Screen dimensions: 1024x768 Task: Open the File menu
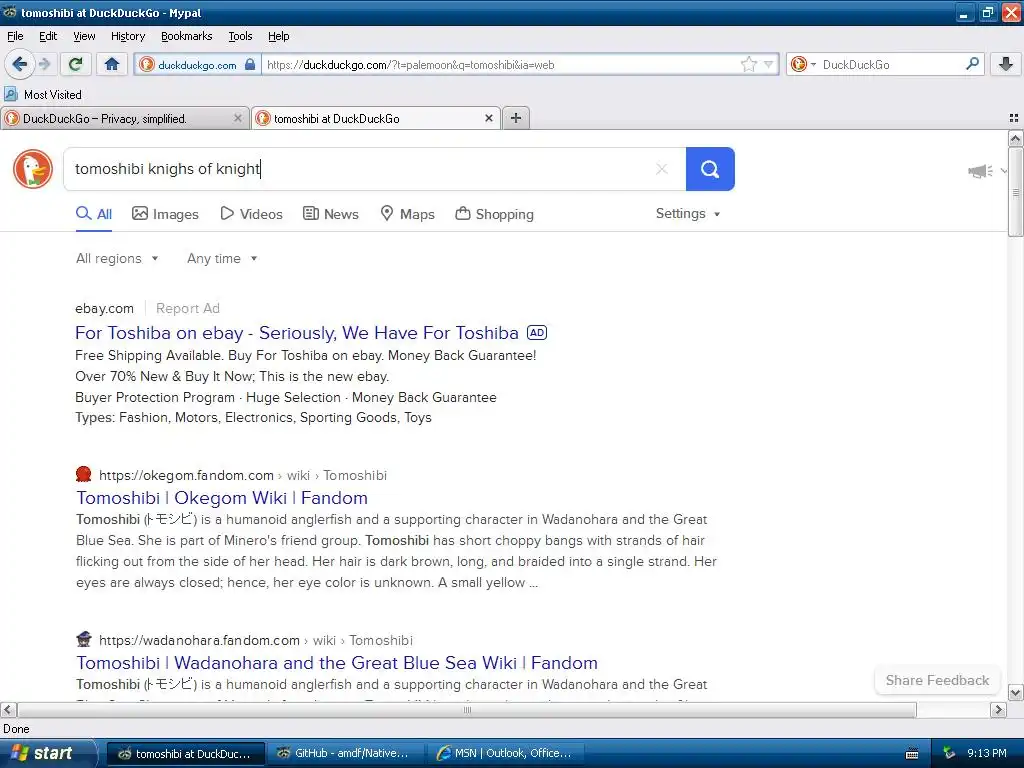[x=15, y=36]
